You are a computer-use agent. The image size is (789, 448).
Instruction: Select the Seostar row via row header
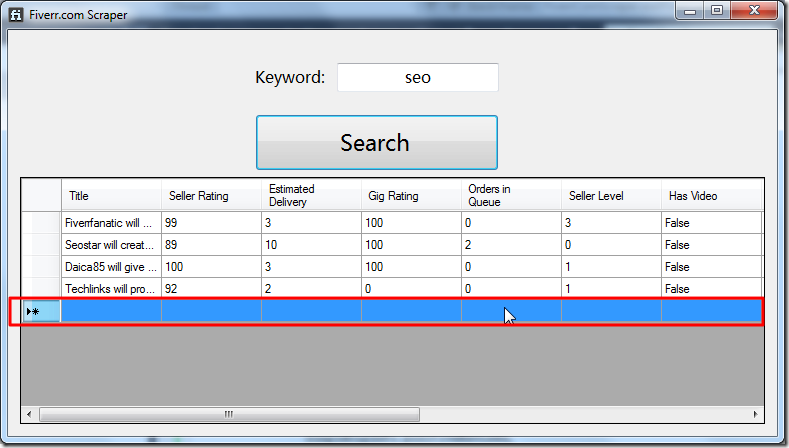41,245
